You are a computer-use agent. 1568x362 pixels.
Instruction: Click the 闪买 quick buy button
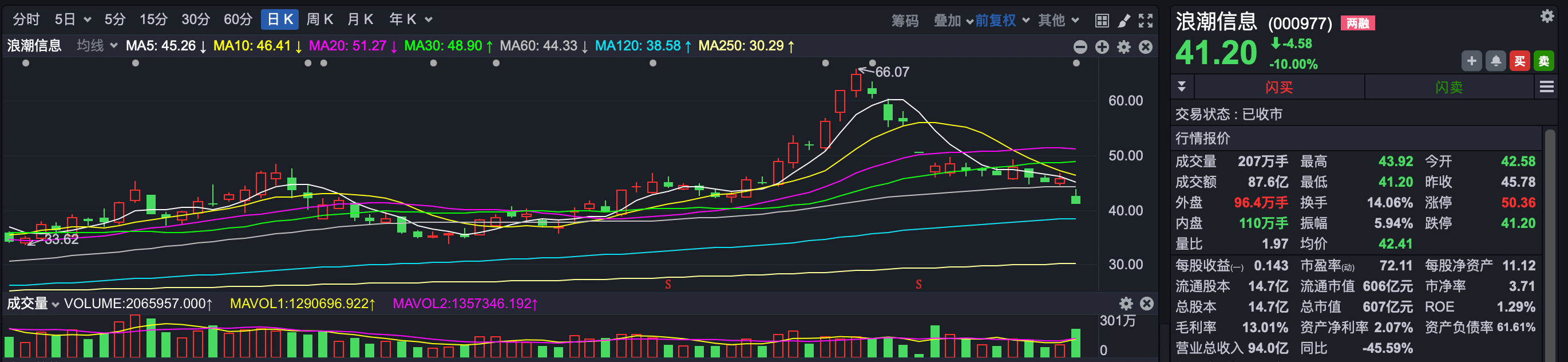(1279, 87)
